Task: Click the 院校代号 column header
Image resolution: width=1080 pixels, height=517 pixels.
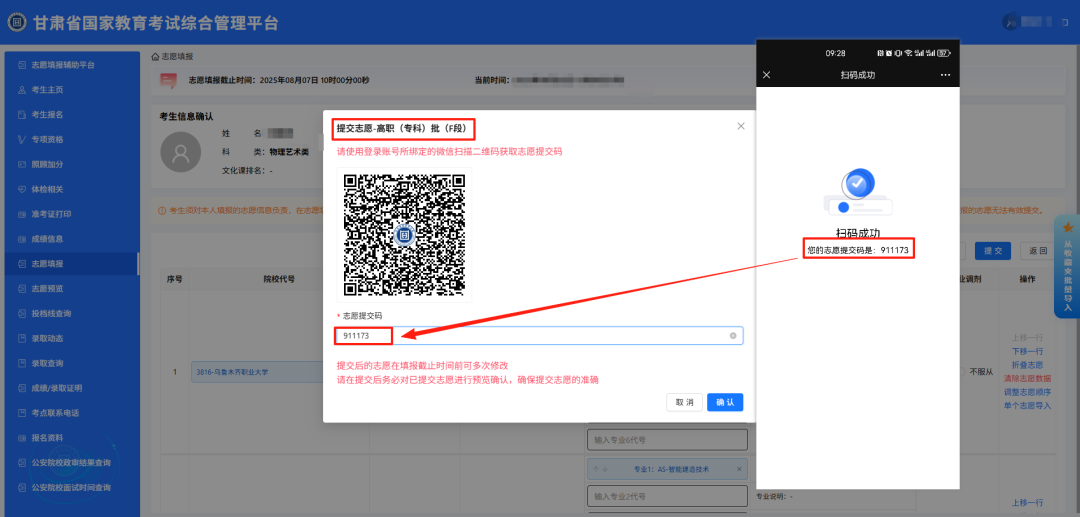Action: [x=279, y=279]
